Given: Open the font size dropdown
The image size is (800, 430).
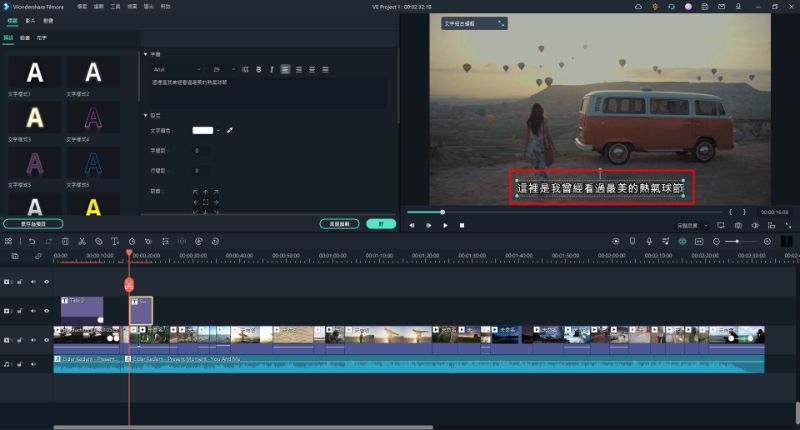Looking at the screenshot, I should [223, 69].
